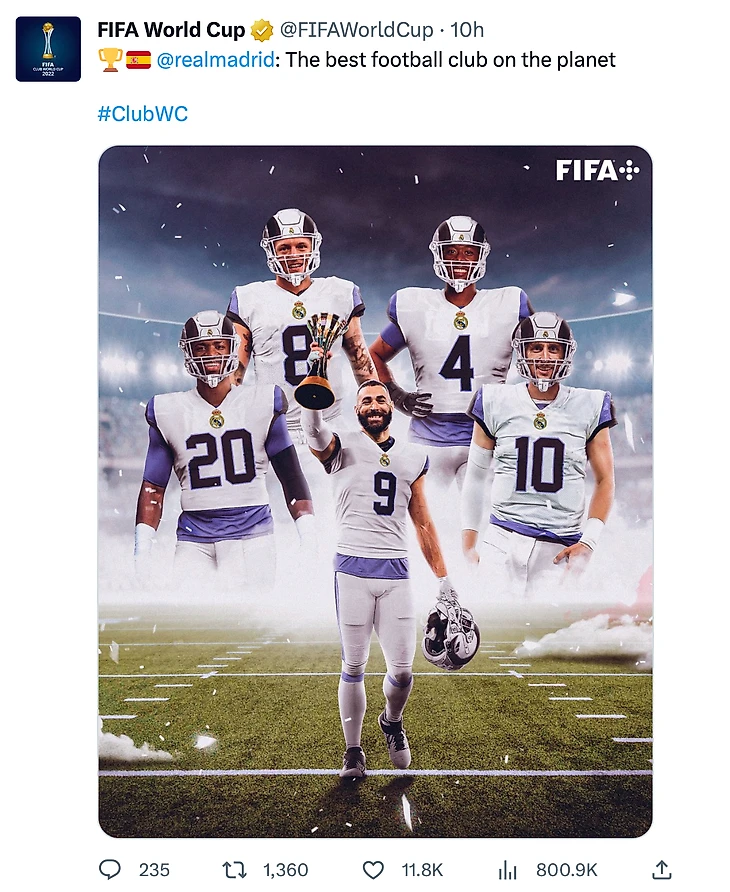Click the @FIFAWorldCup handle

(x=356, y=30)
